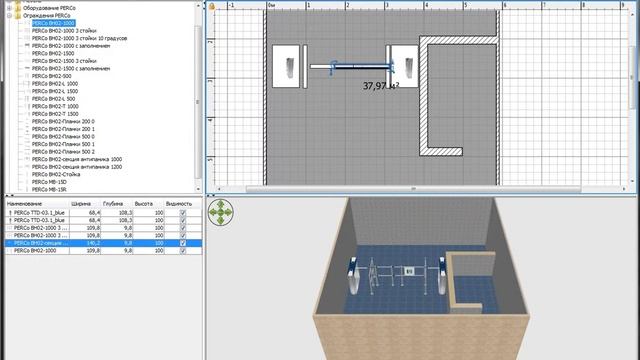Click the icon beside PERCo BH02-500 in catalog

pos(27,76)
